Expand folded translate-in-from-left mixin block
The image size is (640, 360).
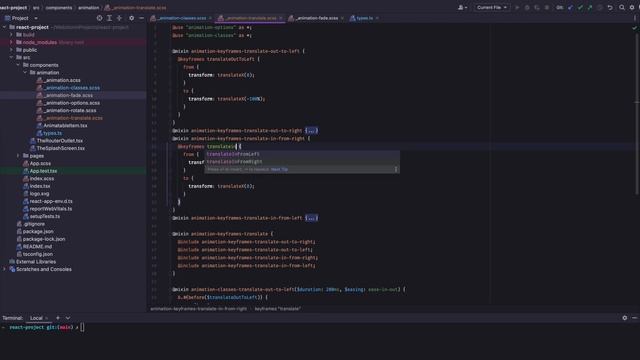pyautogui.click(x=311, y=218)
